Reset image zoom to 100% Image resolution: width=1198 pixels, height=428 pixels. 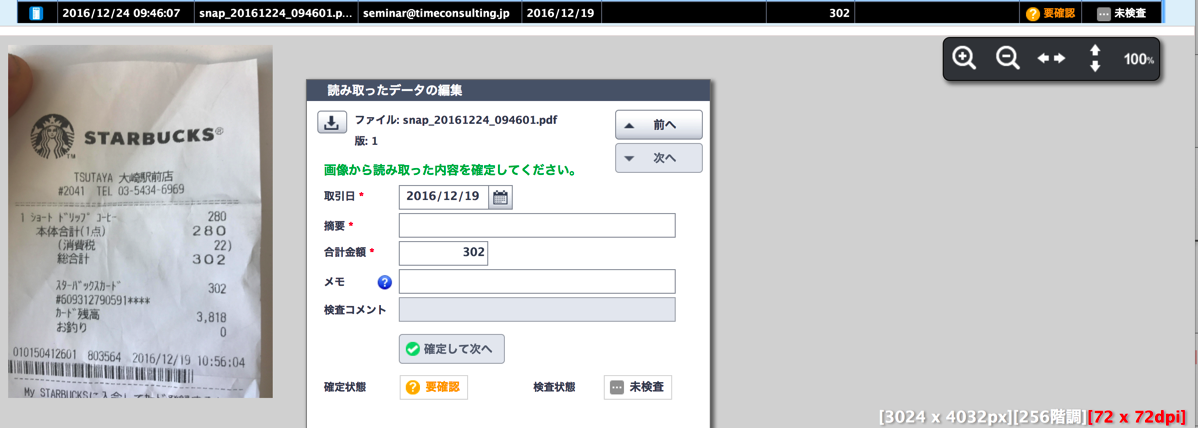(1138, 59)
